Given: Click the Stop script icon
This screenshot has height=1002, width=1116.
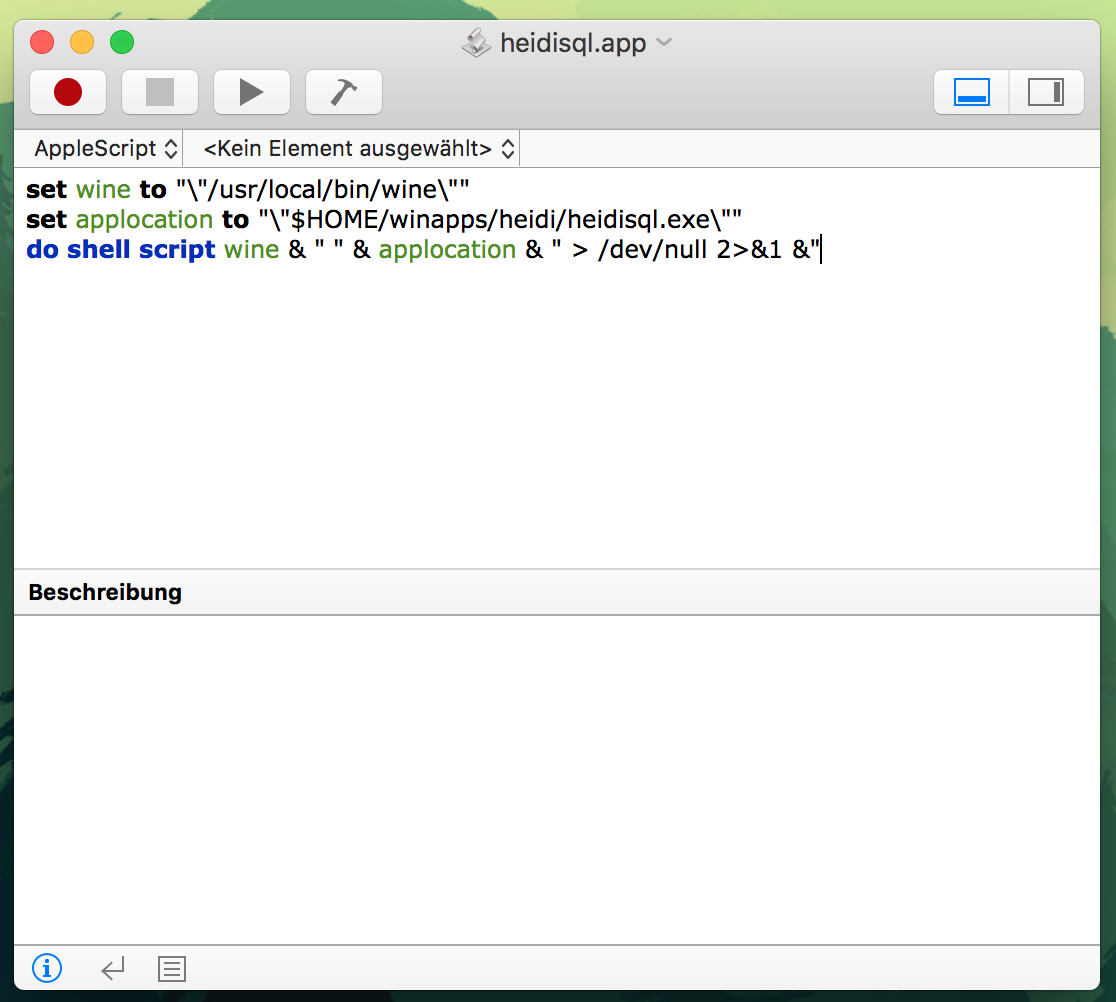Looking at the screenshot, I should point(159,91).
